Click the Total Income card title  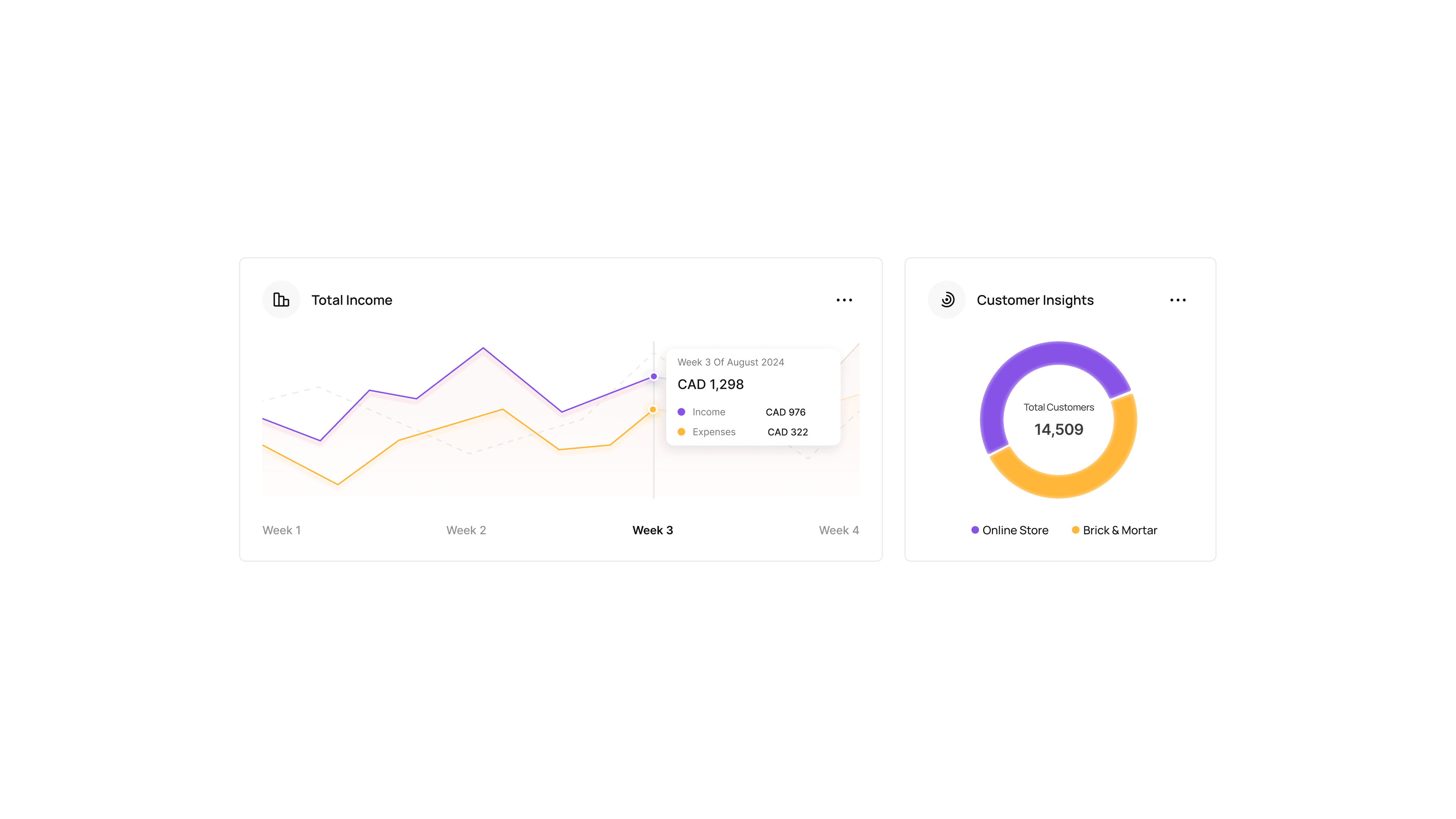pos(351,300)
